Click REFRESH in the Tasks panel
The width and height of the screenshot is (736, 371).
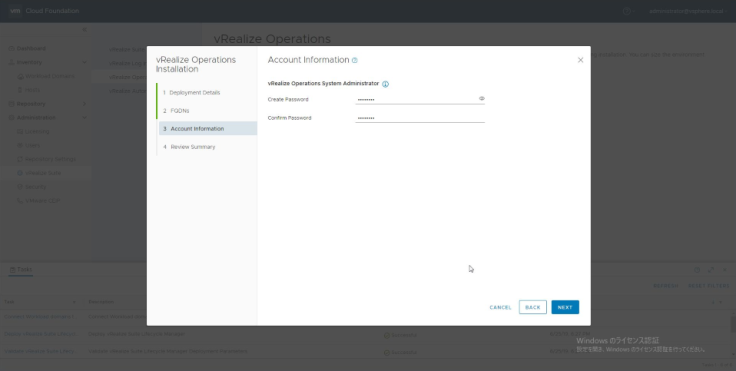(666, 286)
